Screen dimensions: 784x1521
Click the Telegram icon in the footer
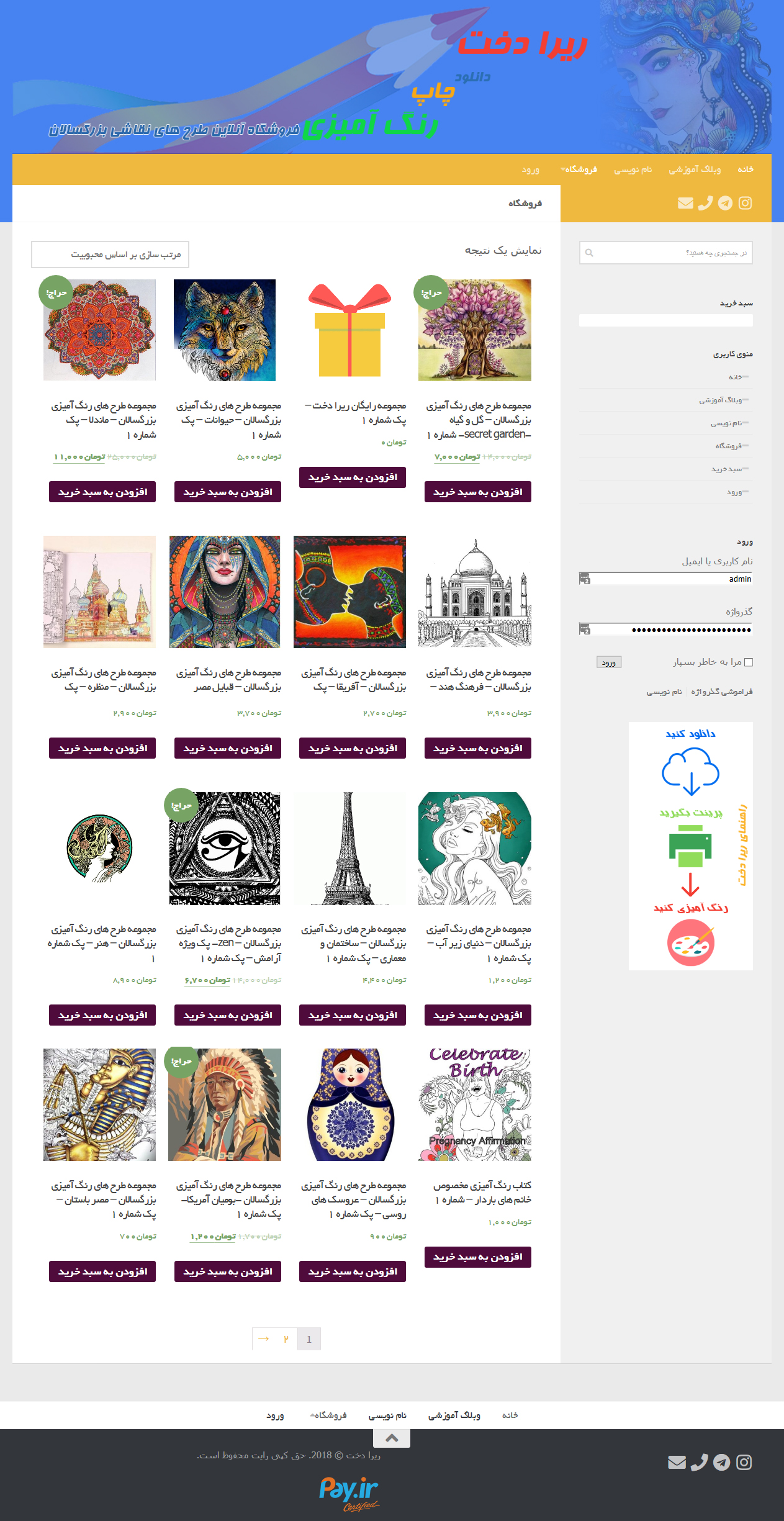pos(721,1462)
